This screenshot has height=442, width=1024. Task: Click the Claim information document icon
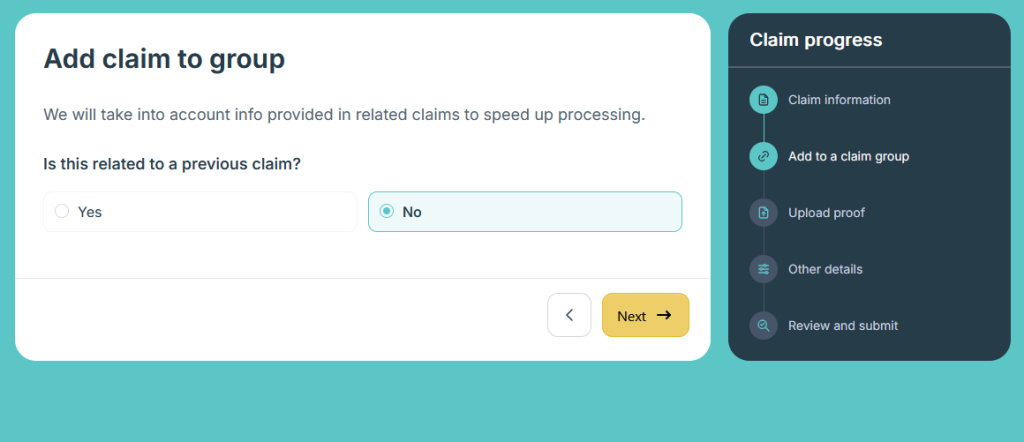[763, 100]
